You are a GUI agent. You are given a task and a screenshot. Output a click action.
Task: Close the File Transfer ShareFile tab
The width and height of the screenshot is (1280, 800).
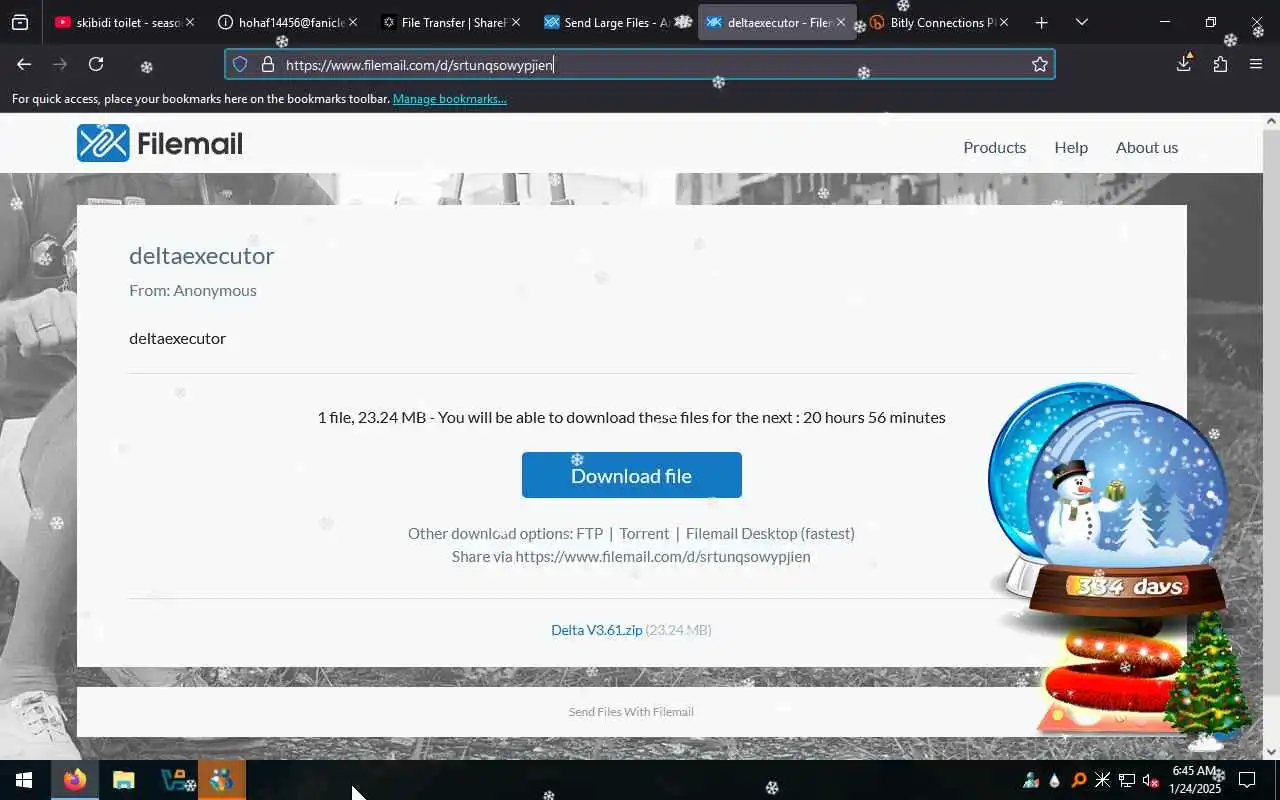[x=516, y=22]
